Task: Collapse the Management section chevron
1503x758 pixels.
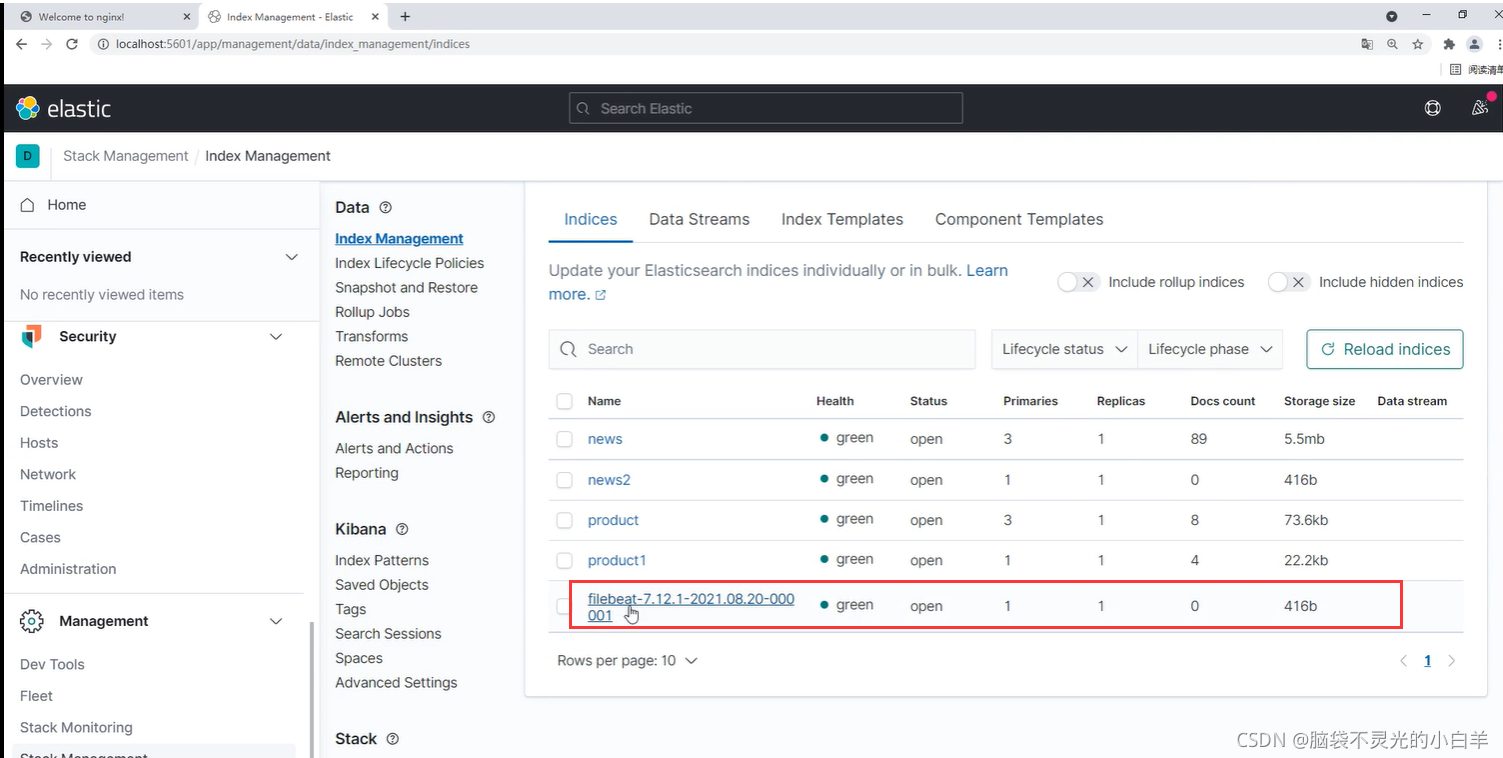Action: click(x=276, y=621)
